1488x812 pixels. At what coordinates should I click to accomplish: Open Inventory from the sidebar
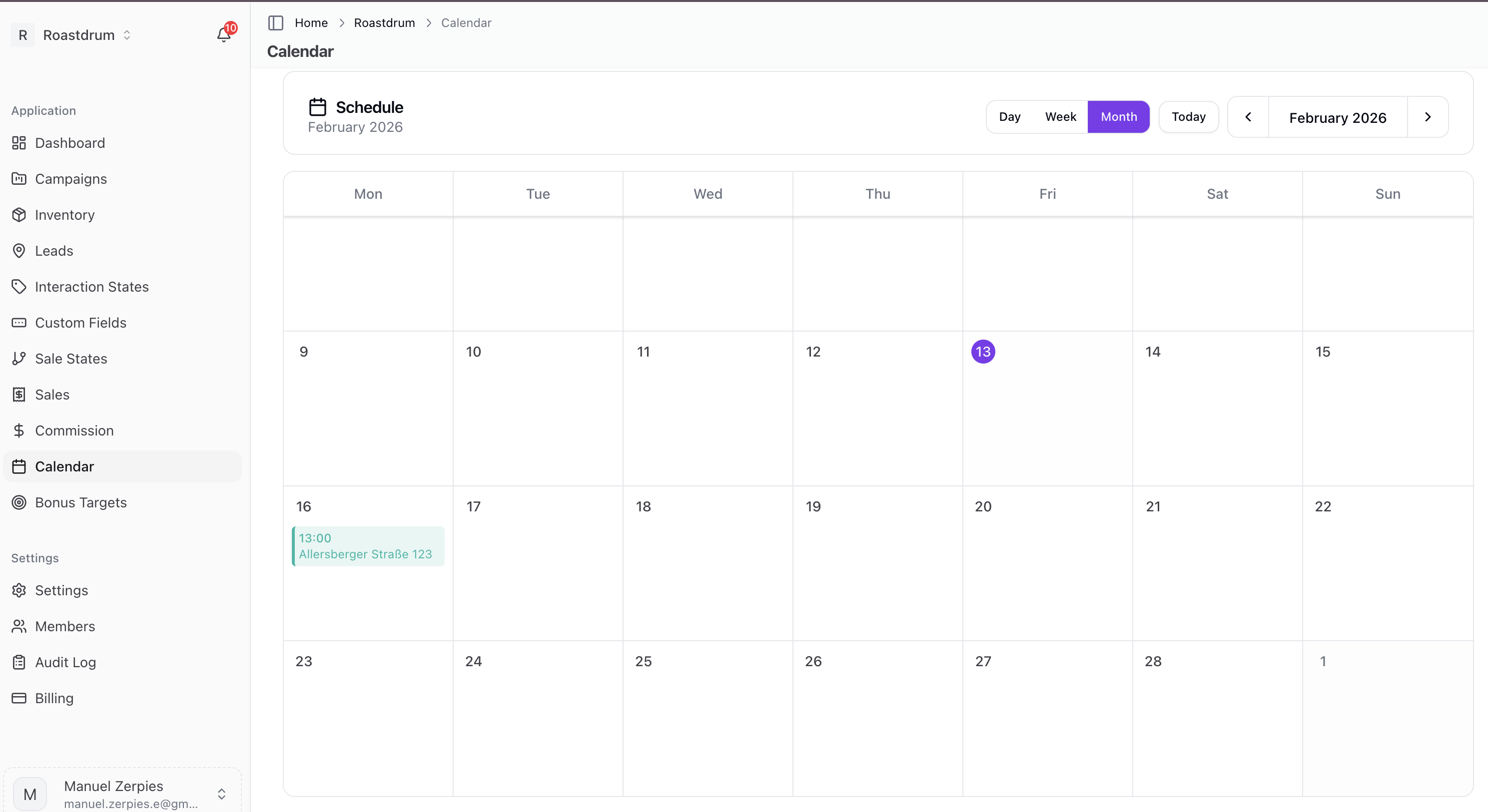[64, 215]
